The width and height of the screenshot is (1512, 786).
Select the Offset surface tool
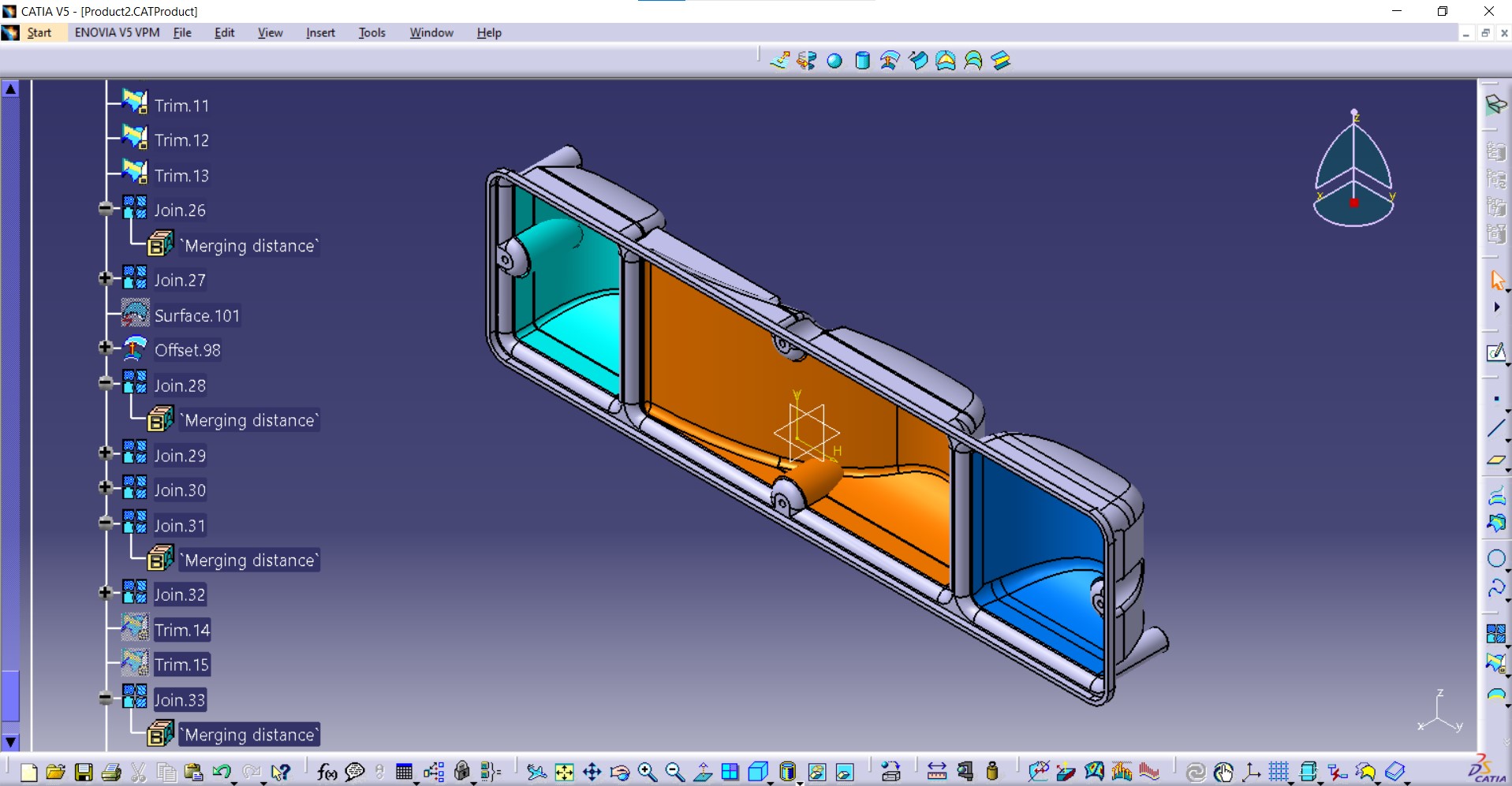pos(890,61)
